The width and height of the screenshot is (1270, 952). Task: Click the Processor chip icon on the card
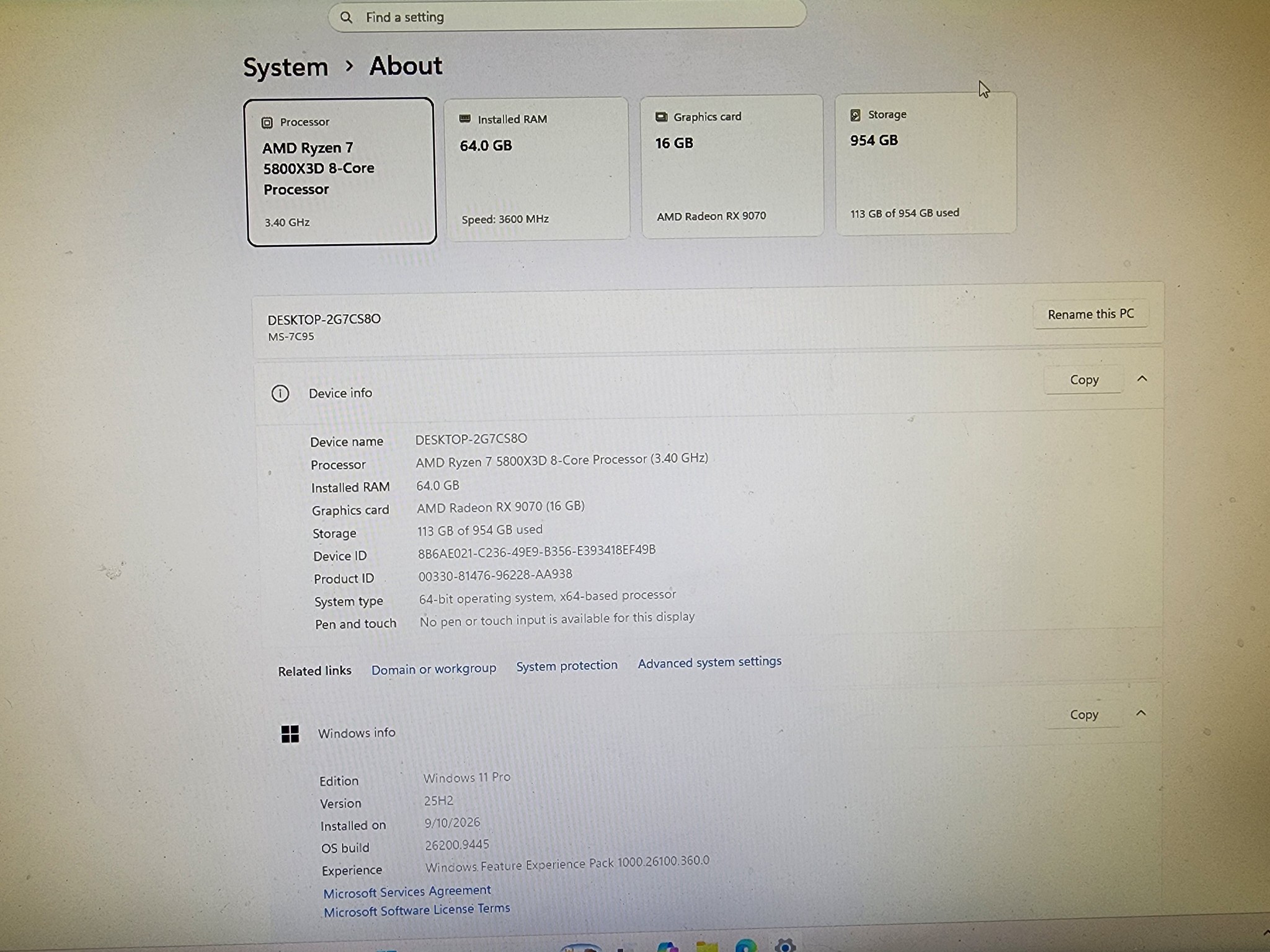point(267,123)
